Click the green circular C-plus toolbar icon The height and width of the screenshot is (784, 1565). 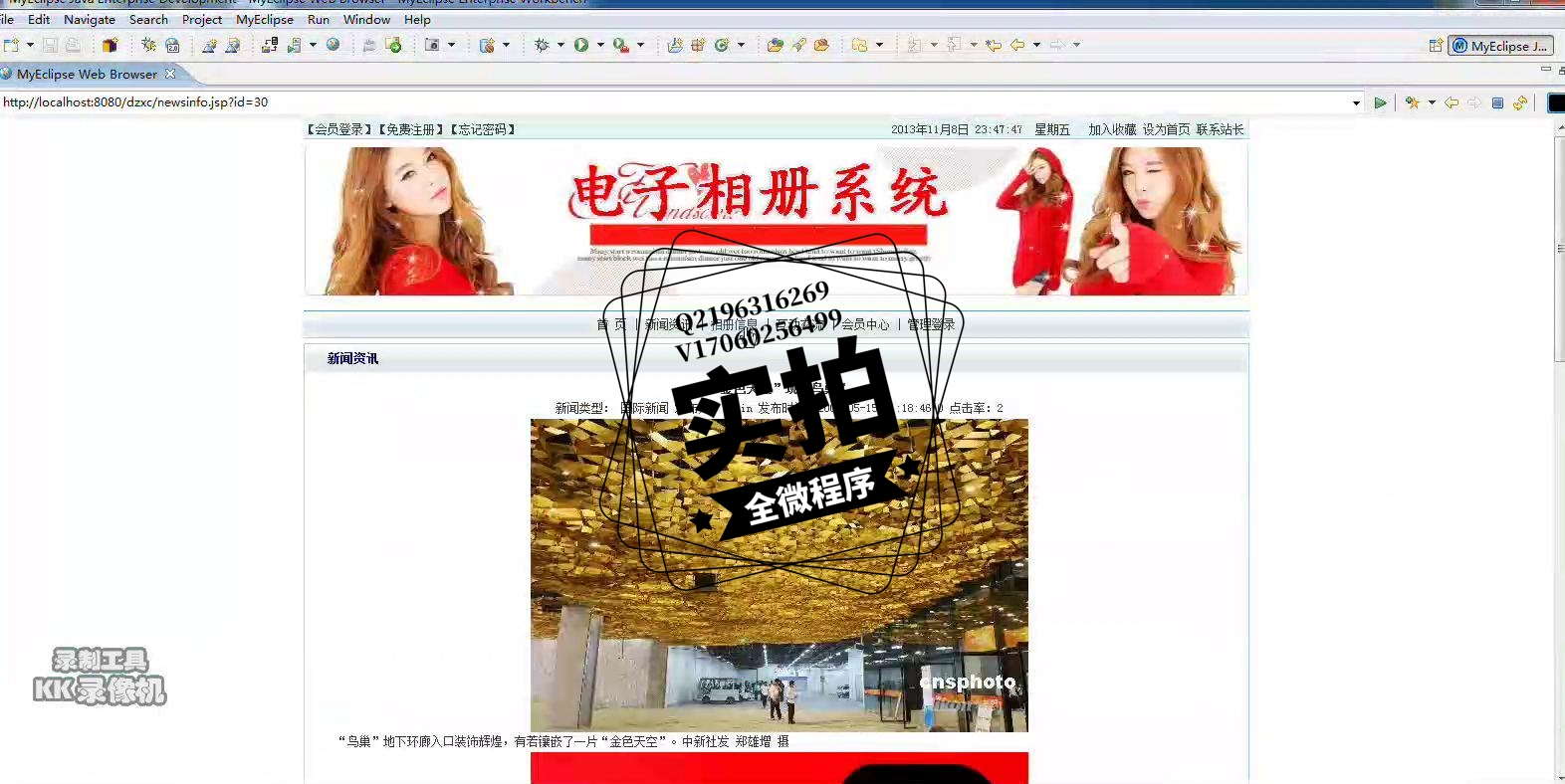pyautogui.click(x=722, y=45)
